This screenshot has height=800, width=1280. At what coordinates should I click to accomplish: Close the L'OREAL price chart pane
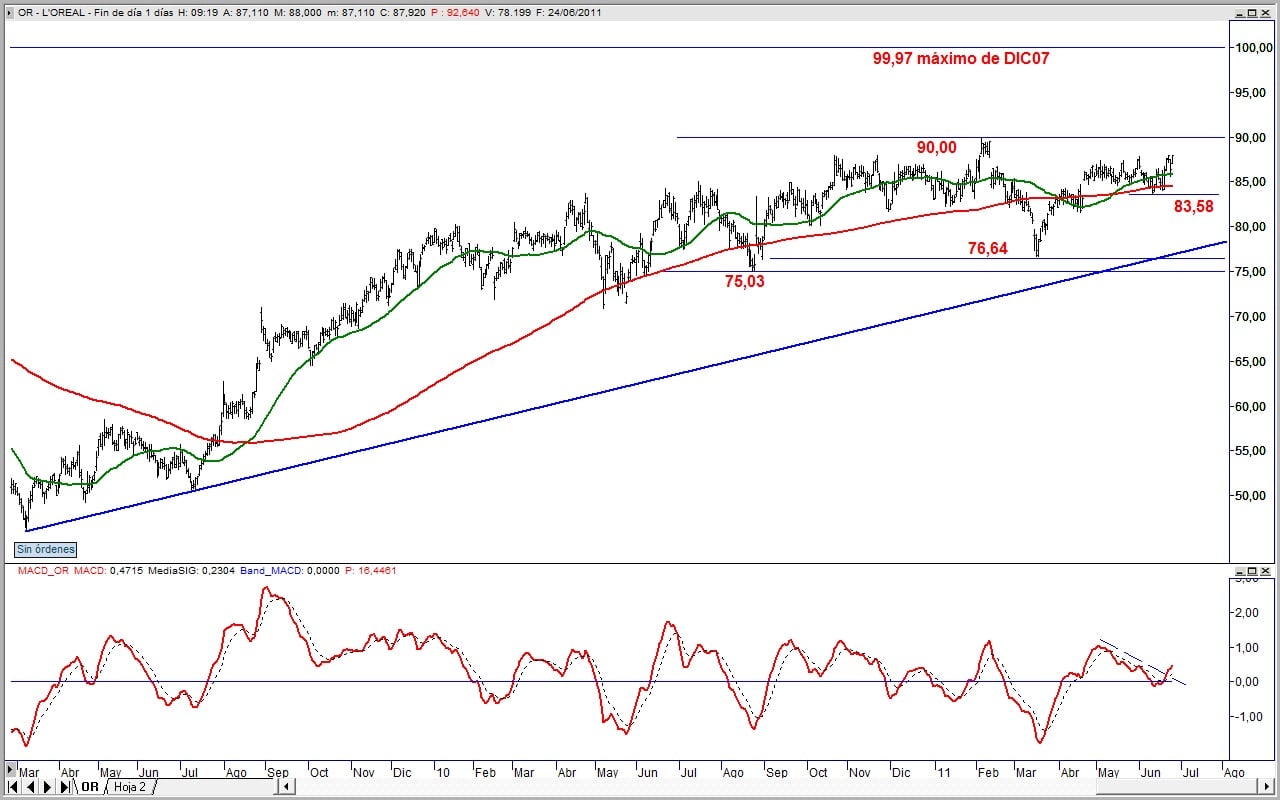pos(1266,12)
